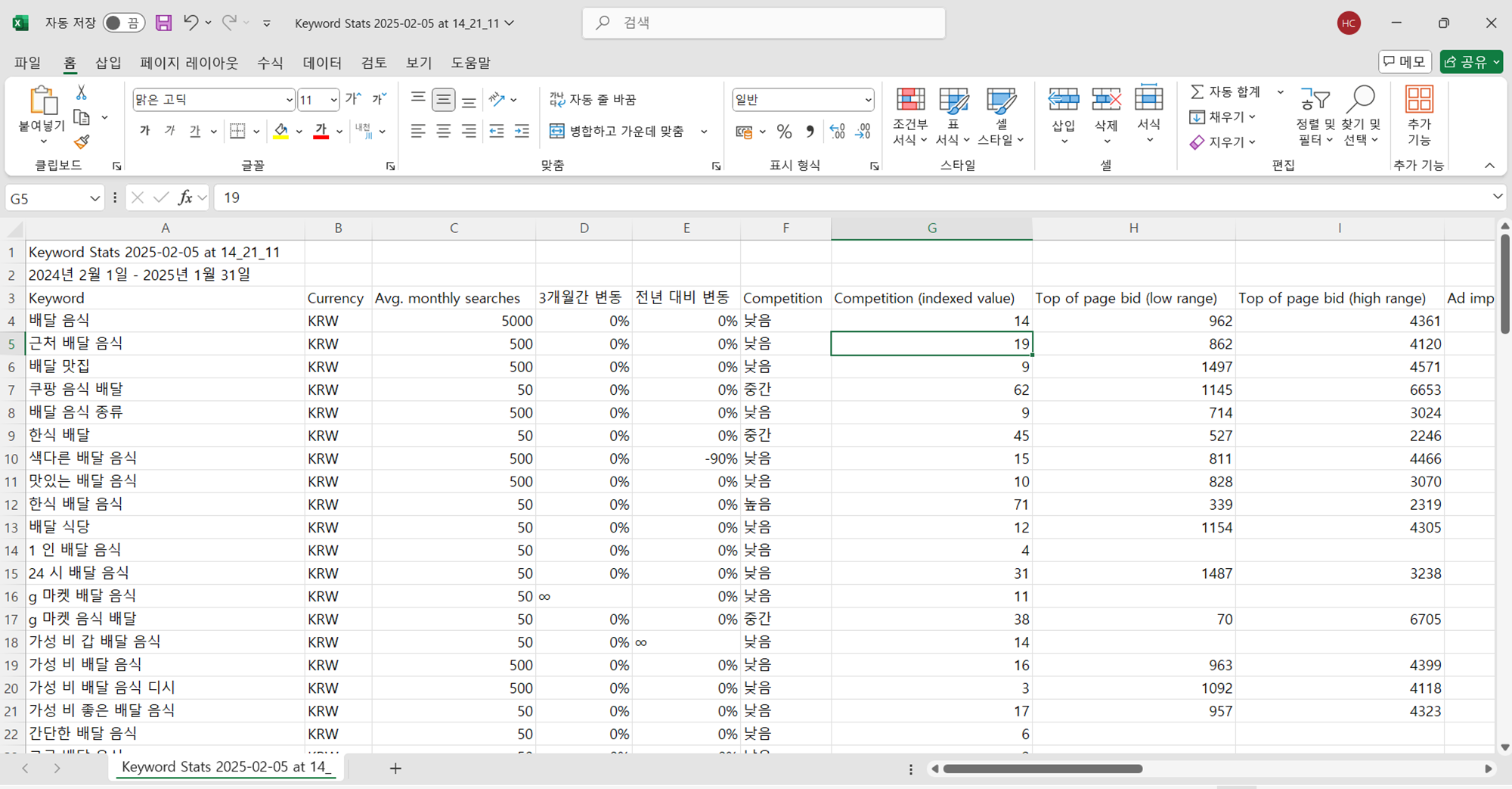Open the font size dropdown showing 11
This screenshot has width=1512, height=789.
point(333,100)
